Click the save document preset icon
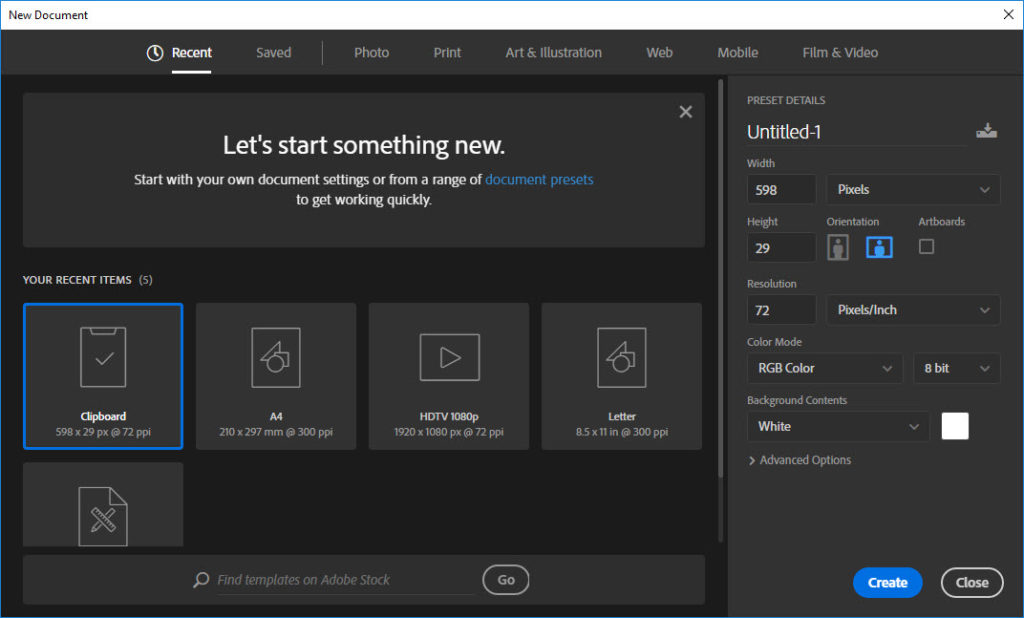The height and width of the screenshot is (618, 1024). click(x=986, y=131)
